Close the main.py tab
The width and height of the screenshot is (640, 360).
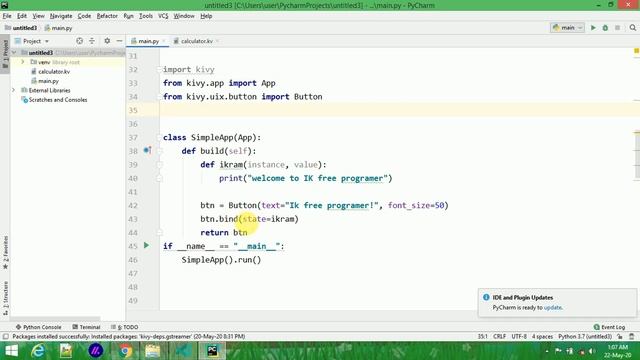click(x=164, y=41)
